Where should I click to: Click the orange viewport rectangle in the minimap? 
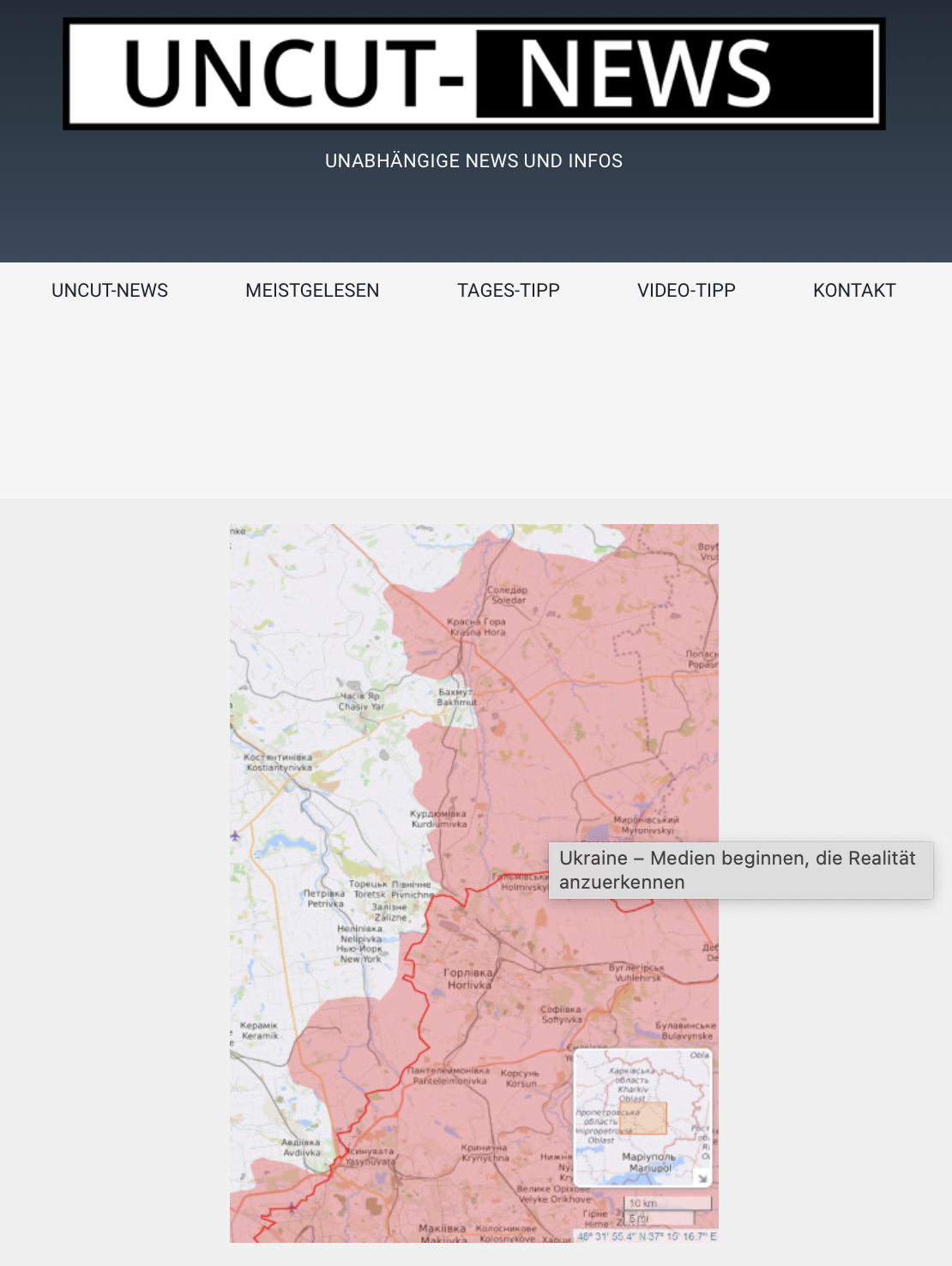643,1118
